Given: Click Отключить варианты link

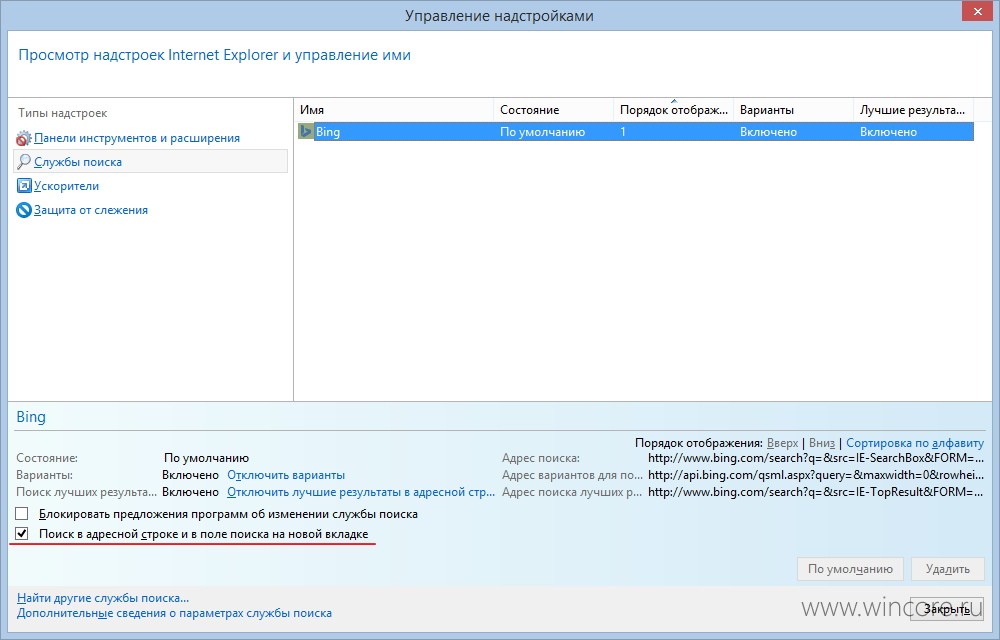Looking at the screenshot, I should pos(286,475).
